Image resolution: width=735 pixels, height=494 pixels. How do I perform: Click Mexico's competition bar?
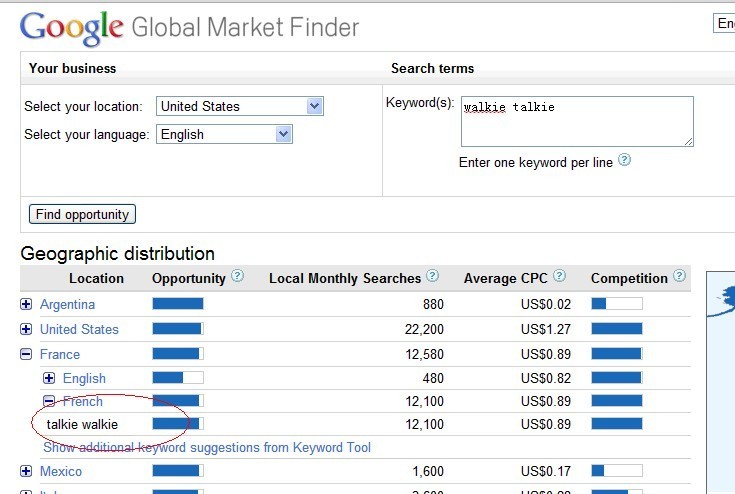pos(617,471)
